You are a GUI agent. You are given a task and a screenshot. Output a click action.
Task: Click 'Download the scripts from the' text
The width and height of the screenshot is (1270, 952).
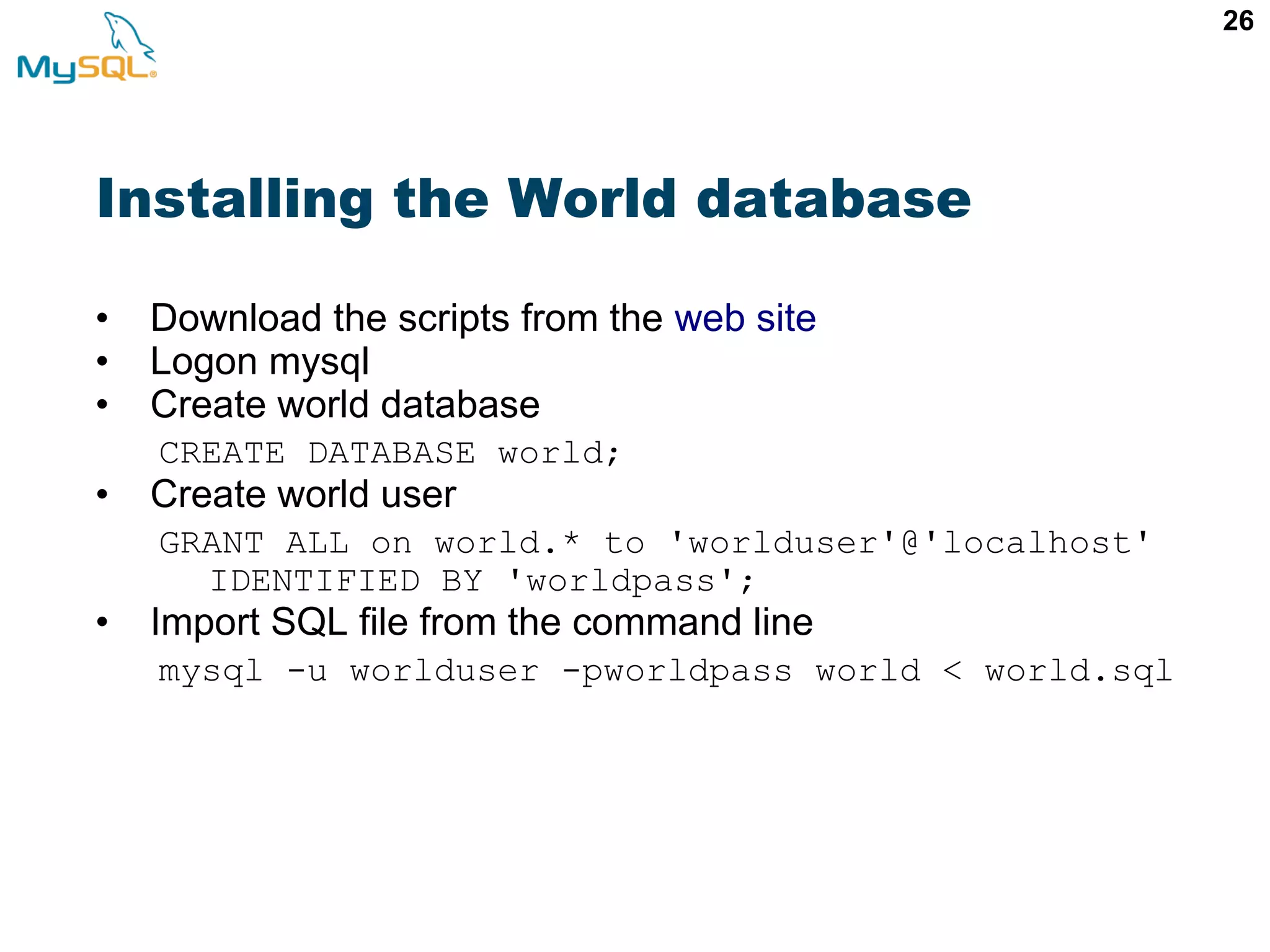tap(407, 319)
